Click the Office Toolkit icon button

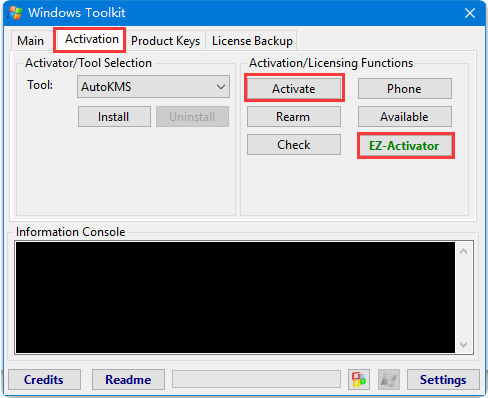coord(359,379)
